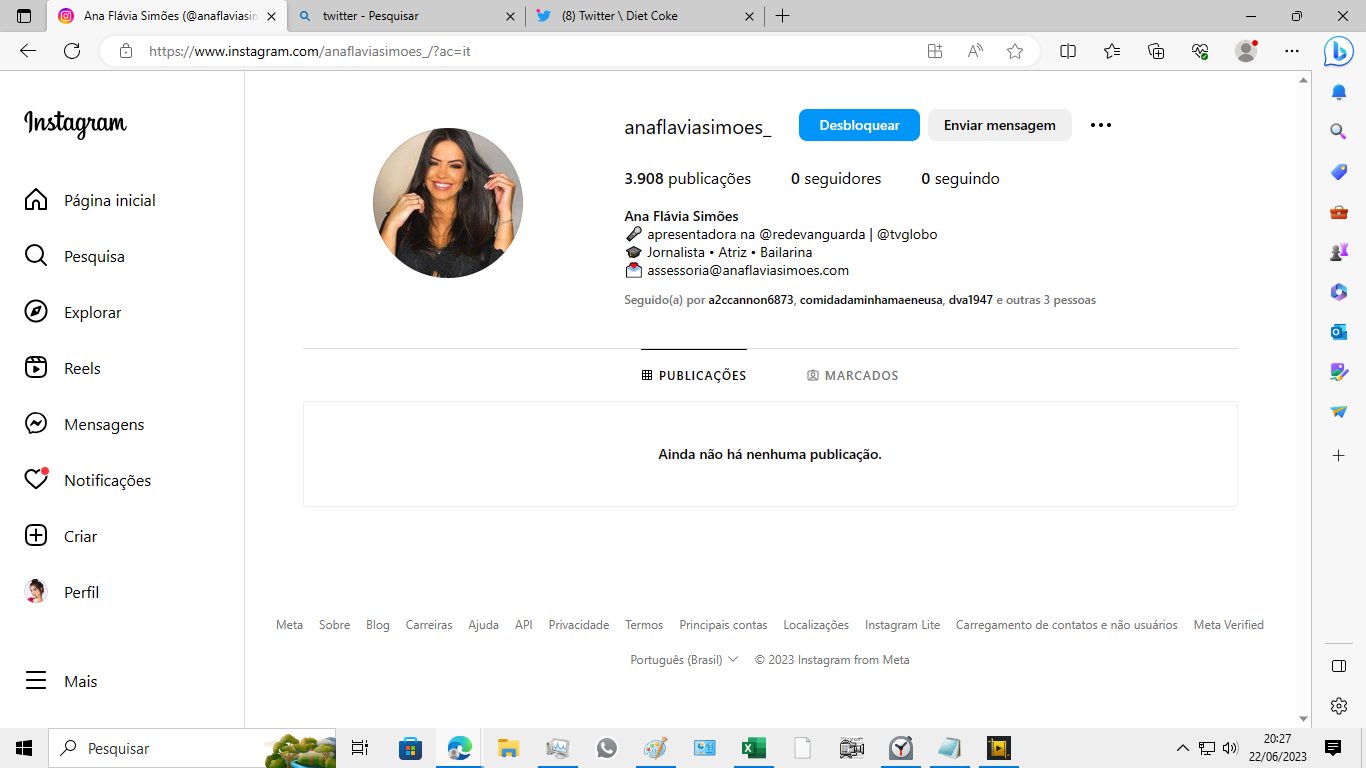Screen dimensions: 1366x768
Task: Open the Collections toolbar icon
Action: 1156,51
